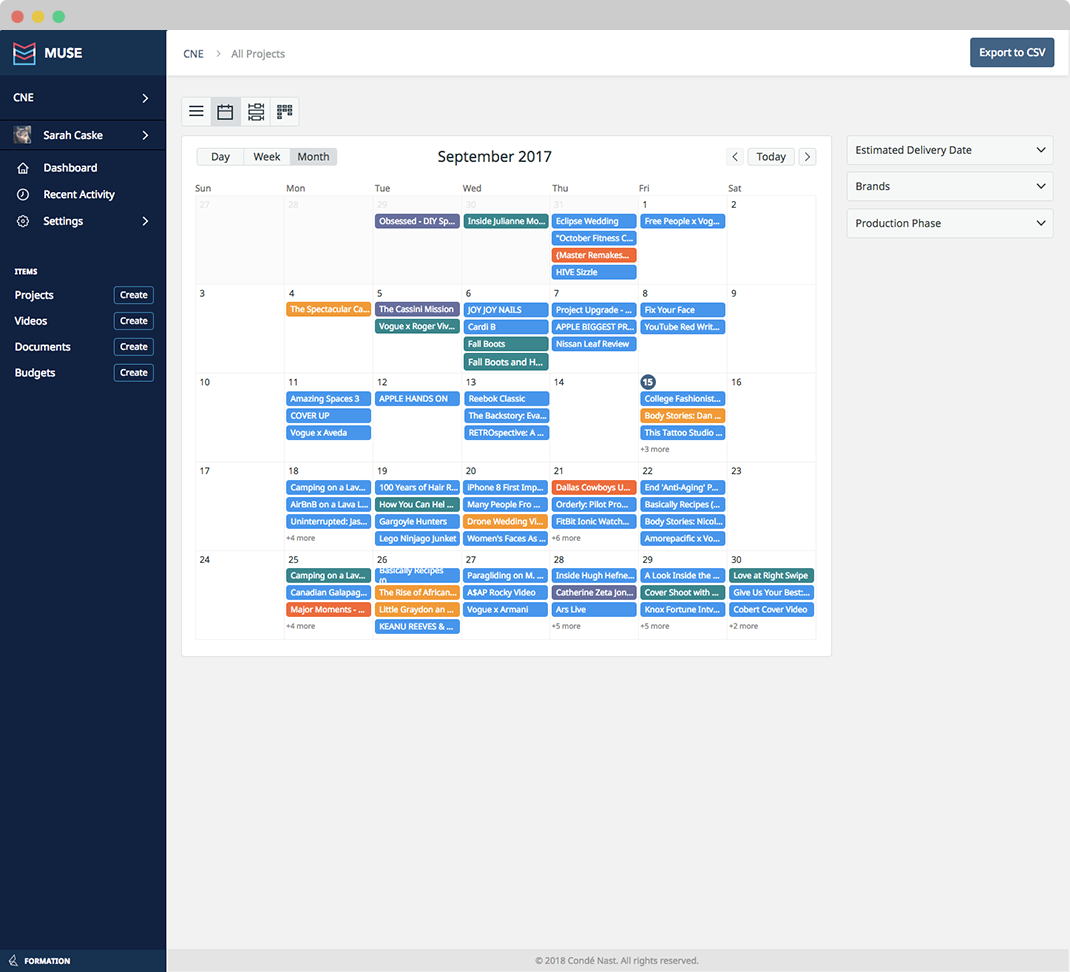The width and height of the screenshot is (1070, 972).
Task: Open Videos in the sidebar
Action: point(31,321)
